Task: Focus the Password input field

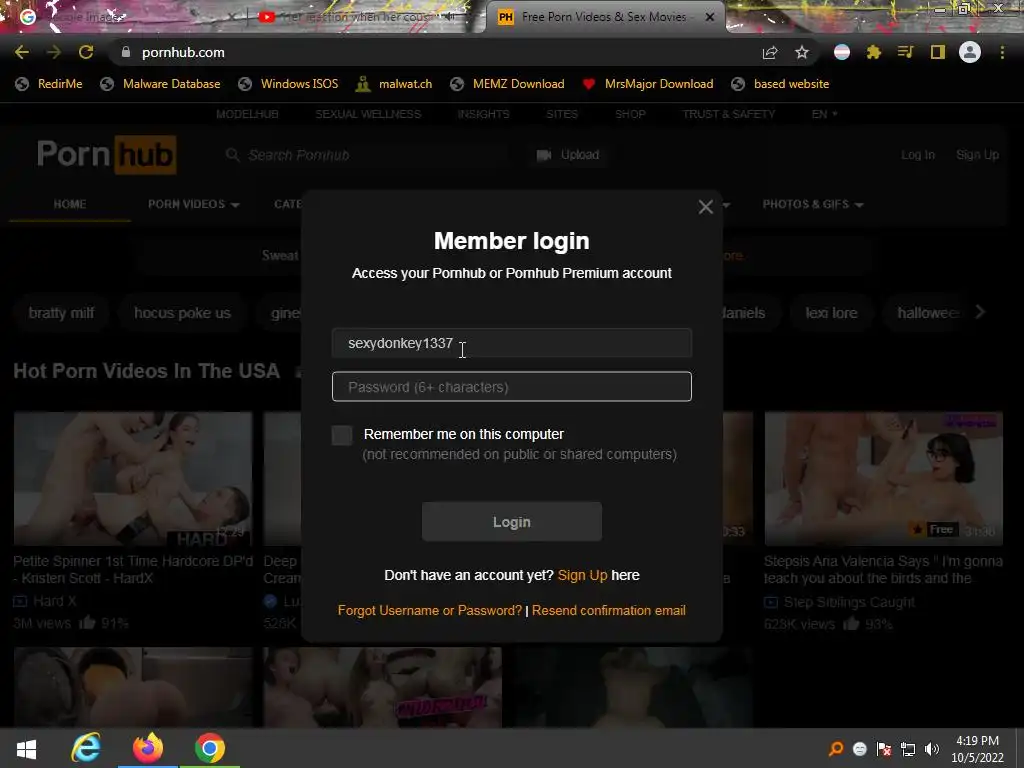Action: pyautogui.click(x=511, y=387)
